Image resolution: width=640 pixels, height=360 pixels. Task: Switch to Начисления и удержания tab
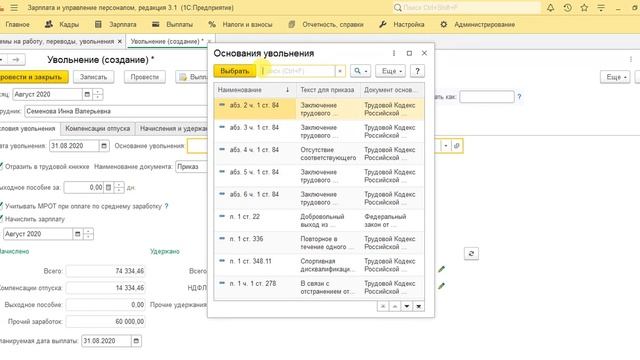pos(173,129)
